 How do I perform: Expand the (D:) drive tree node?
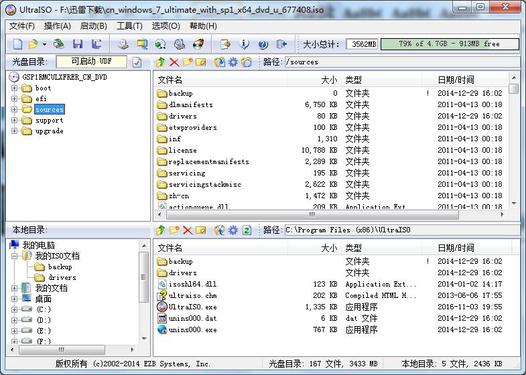click(x=14, y=320)
